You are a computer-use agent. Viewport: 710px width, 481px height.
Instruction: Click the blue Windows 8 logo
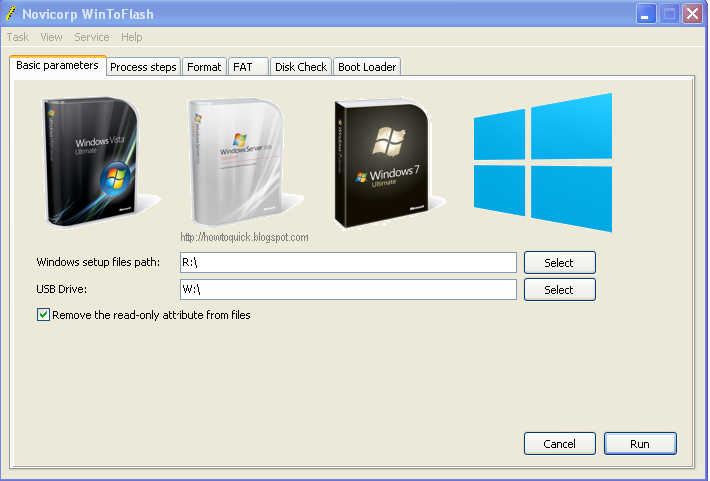pyautogui.click(x=543, y=163)
